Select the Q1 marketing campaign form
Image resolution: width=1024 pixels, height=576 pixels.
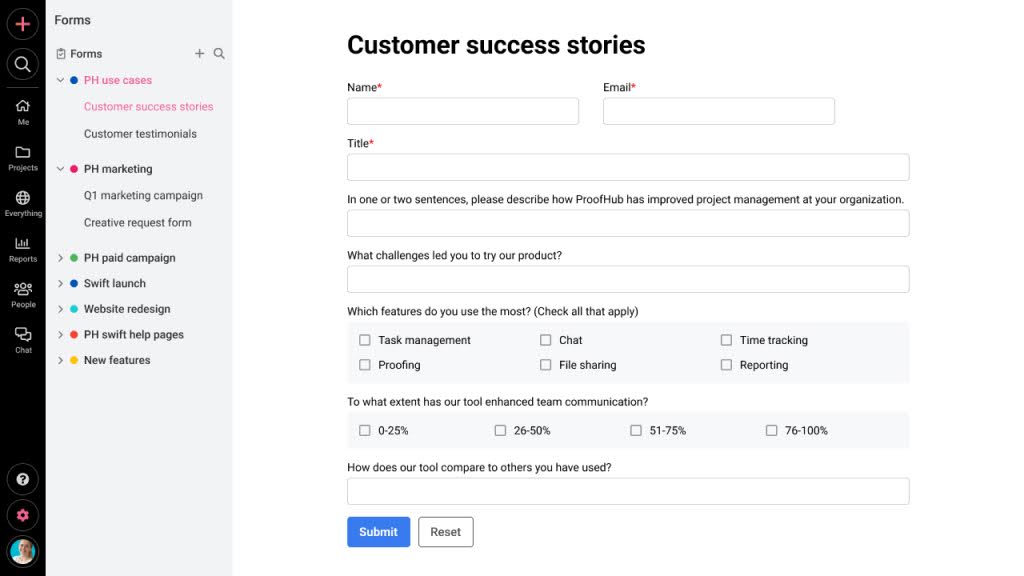click(x=143, y=195)
